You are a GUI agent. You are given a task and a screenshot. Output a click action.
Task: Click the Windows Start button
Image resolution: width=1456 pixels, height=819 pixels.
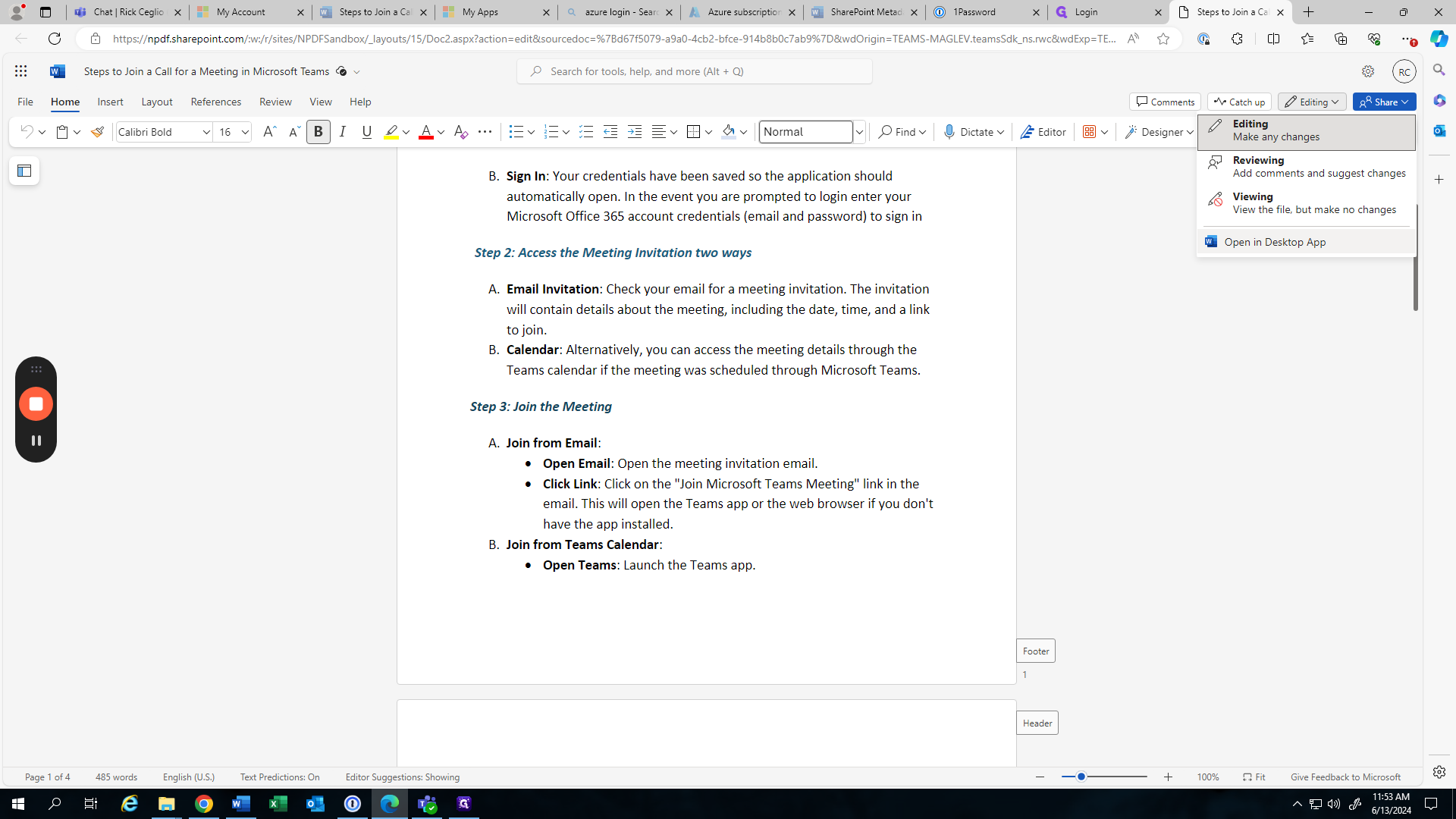[x=18, y=804]
